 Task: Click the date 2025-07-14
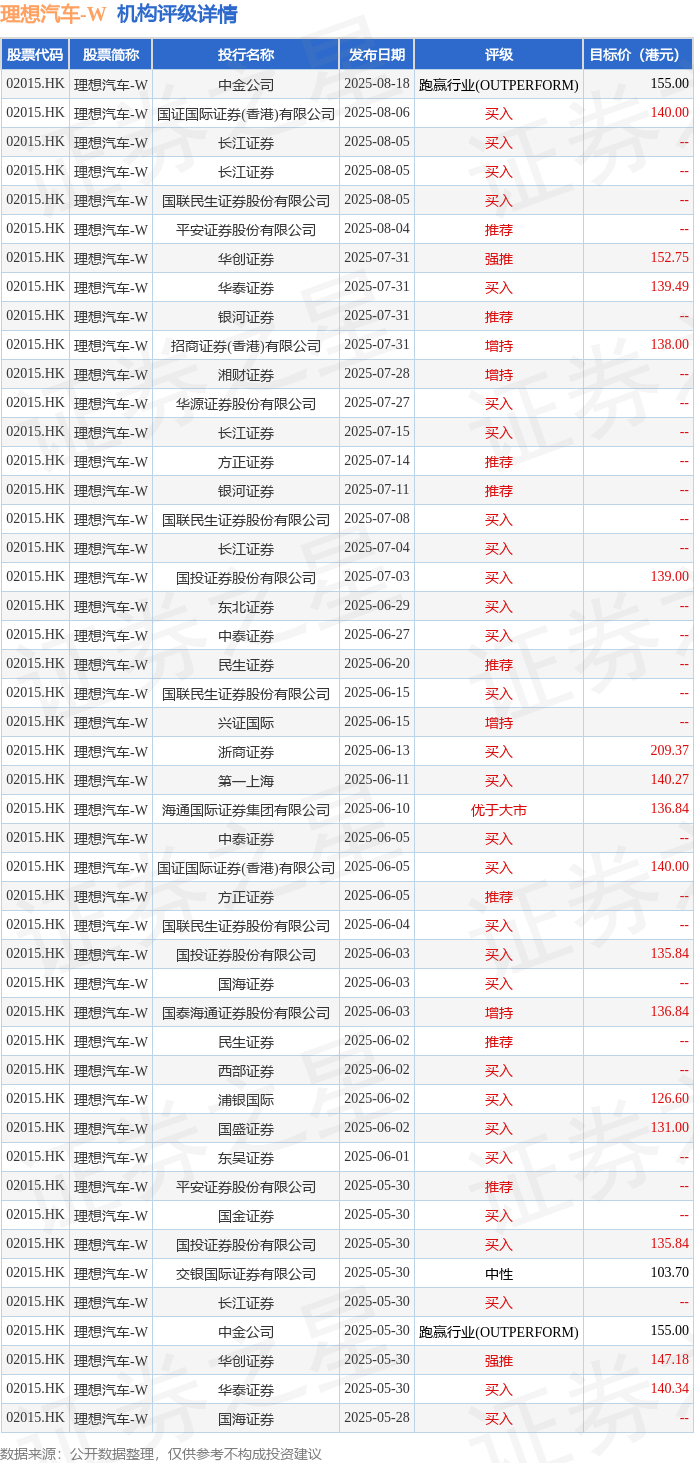(x=377, y=462)
